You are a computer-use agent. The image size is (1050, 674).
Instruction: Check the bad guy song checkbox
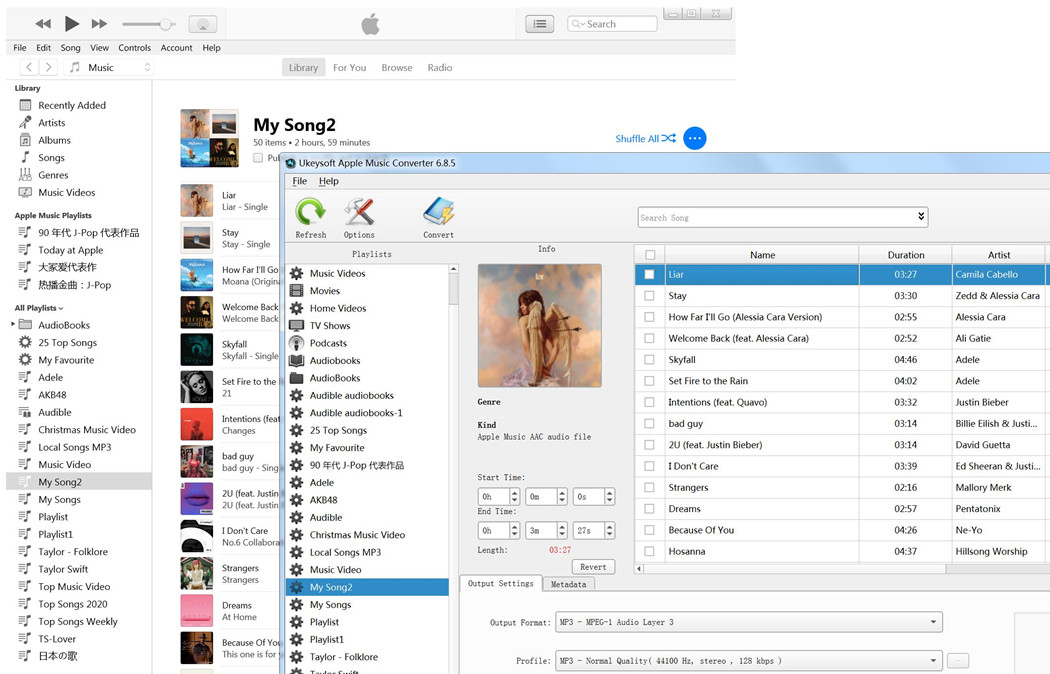649,424
